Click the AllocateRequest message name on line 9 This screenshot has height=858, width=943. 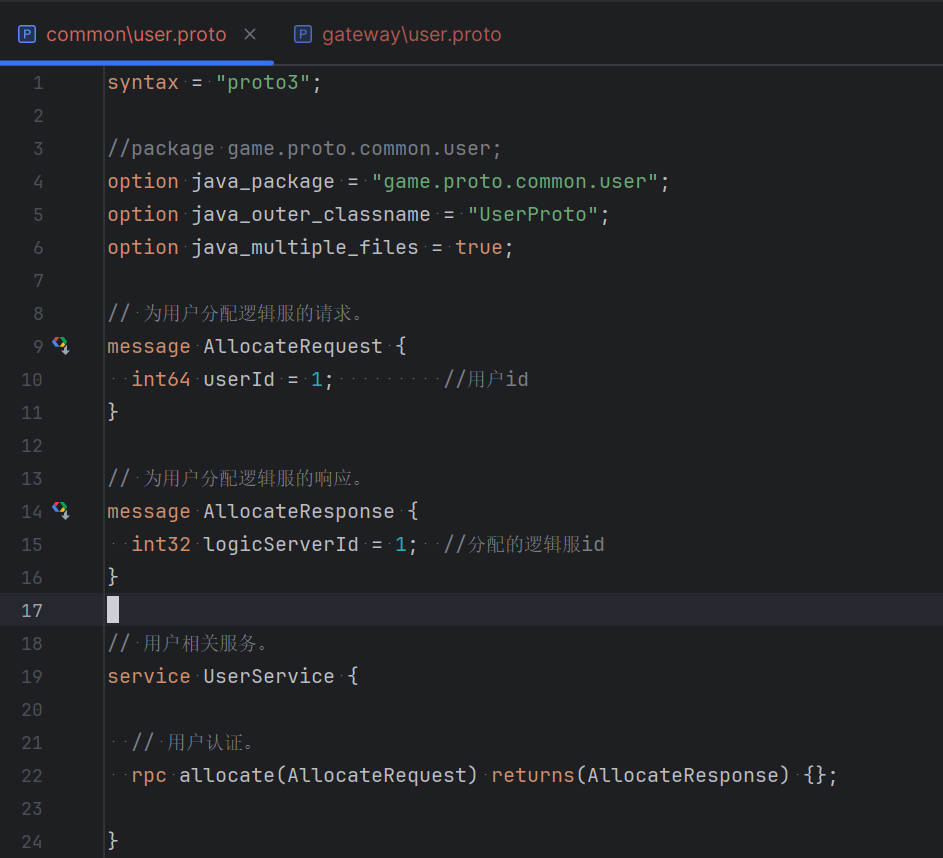[x=293, y=346]
